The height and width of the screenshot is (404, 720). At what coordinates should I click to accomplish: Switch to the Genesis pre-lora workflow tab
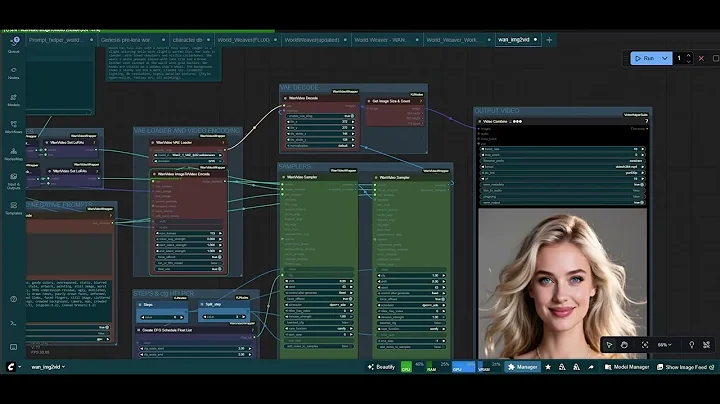[127, 40]
